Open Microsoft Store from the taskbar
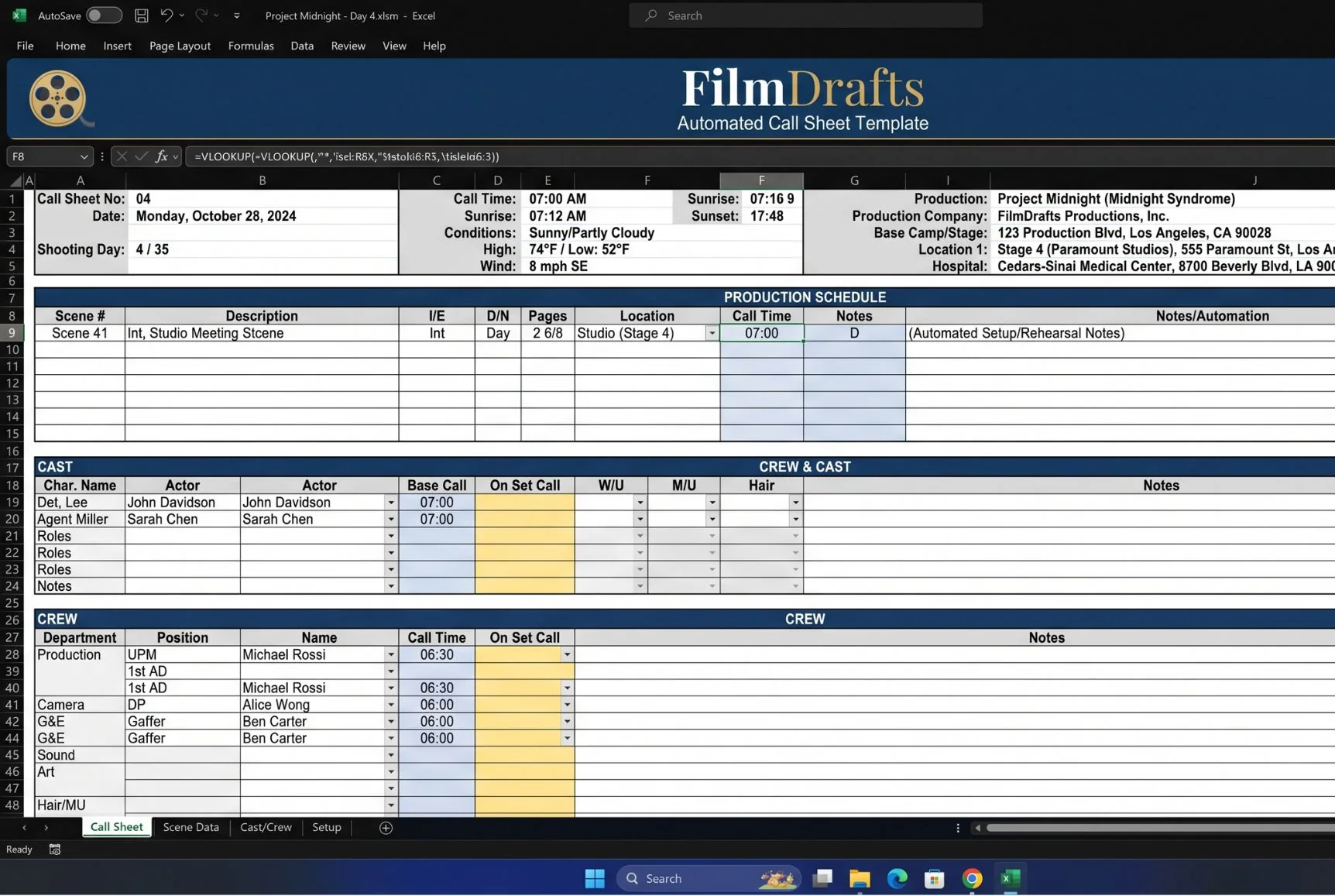Screen dimensions: 1335x896 [935, 878]
